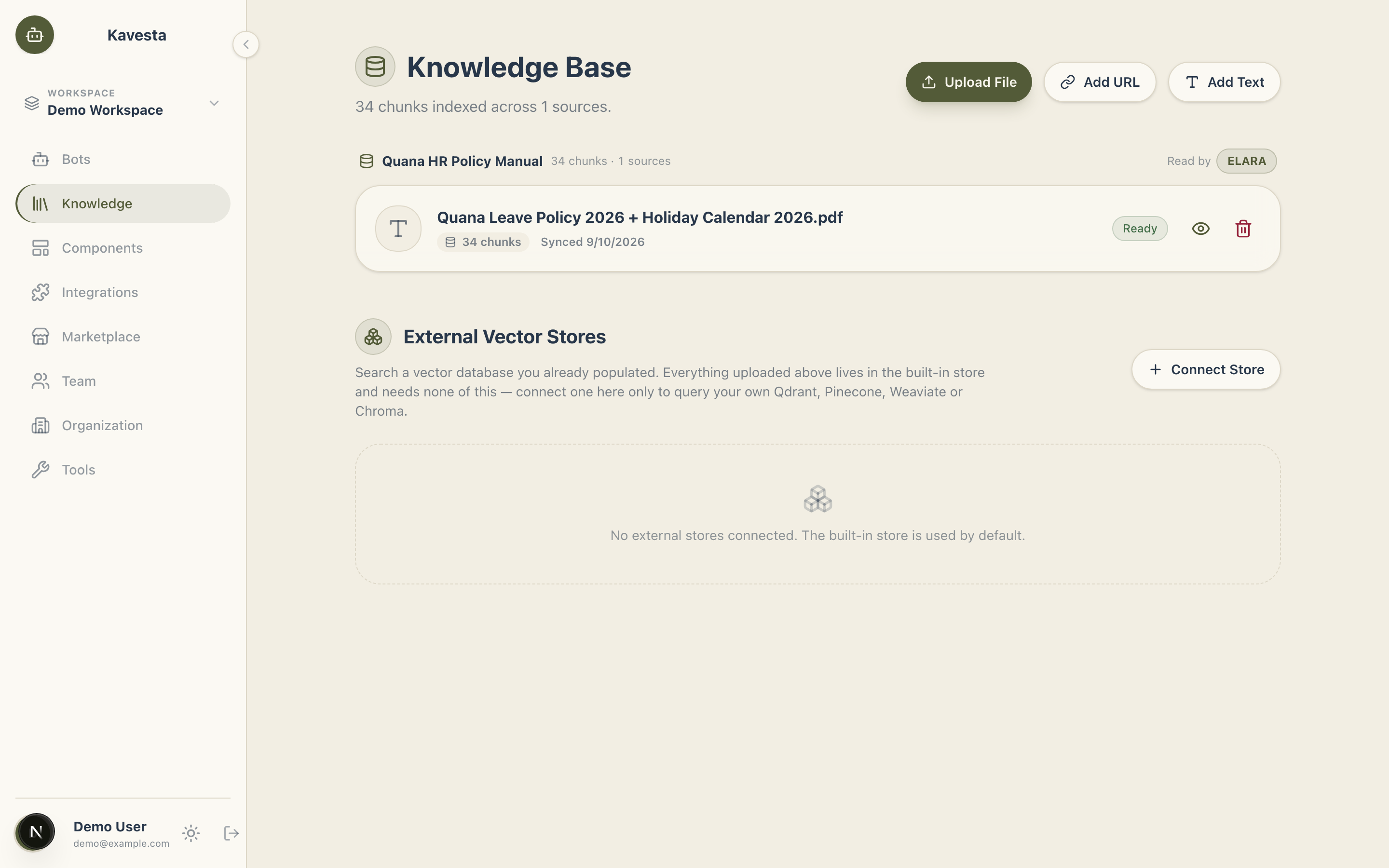Click the Kavesta brand name

tap(136, 35)
